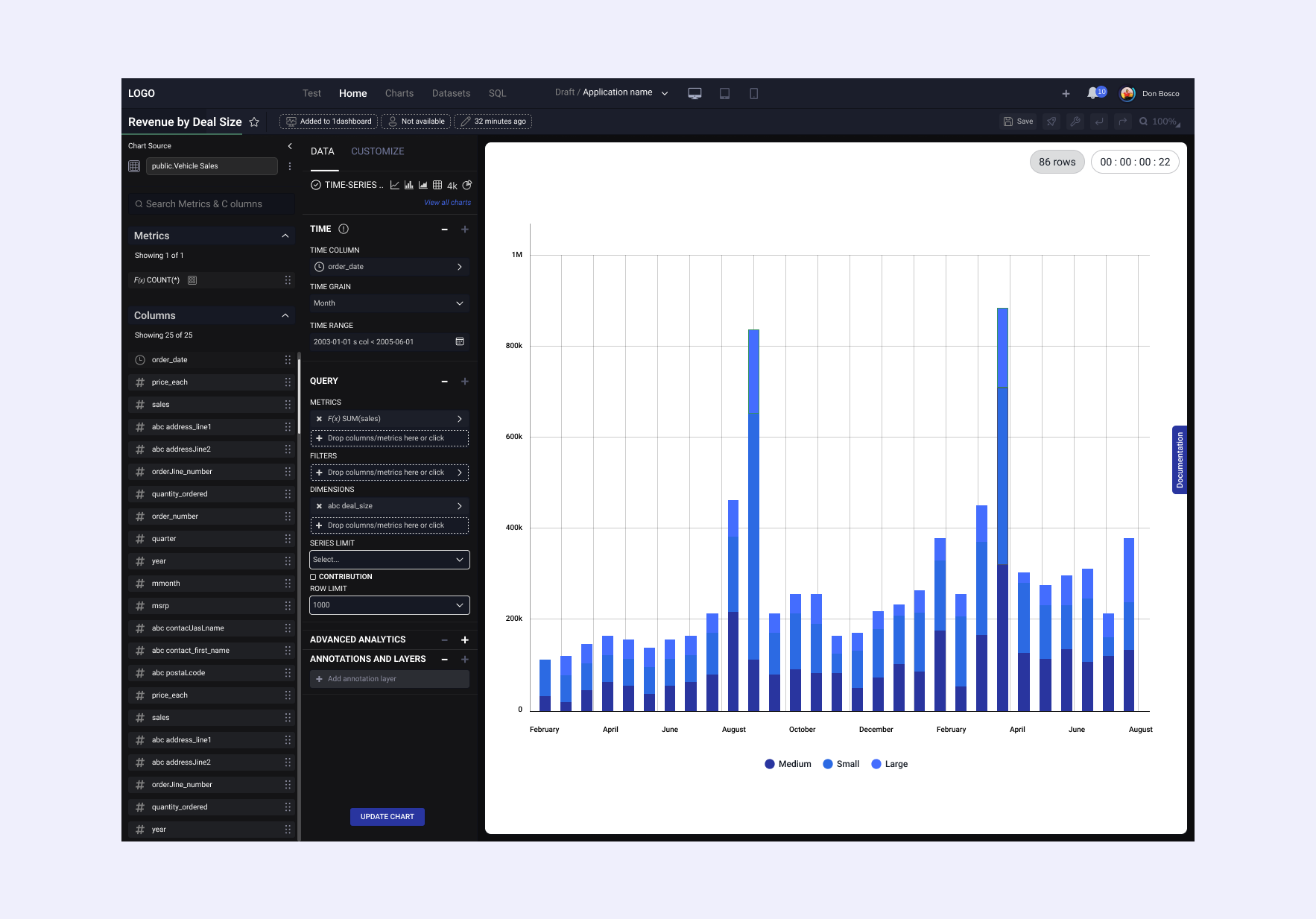Click the Update Chart button
Viewport: 1316px width, 919px height.
click(x=387, y=817)
